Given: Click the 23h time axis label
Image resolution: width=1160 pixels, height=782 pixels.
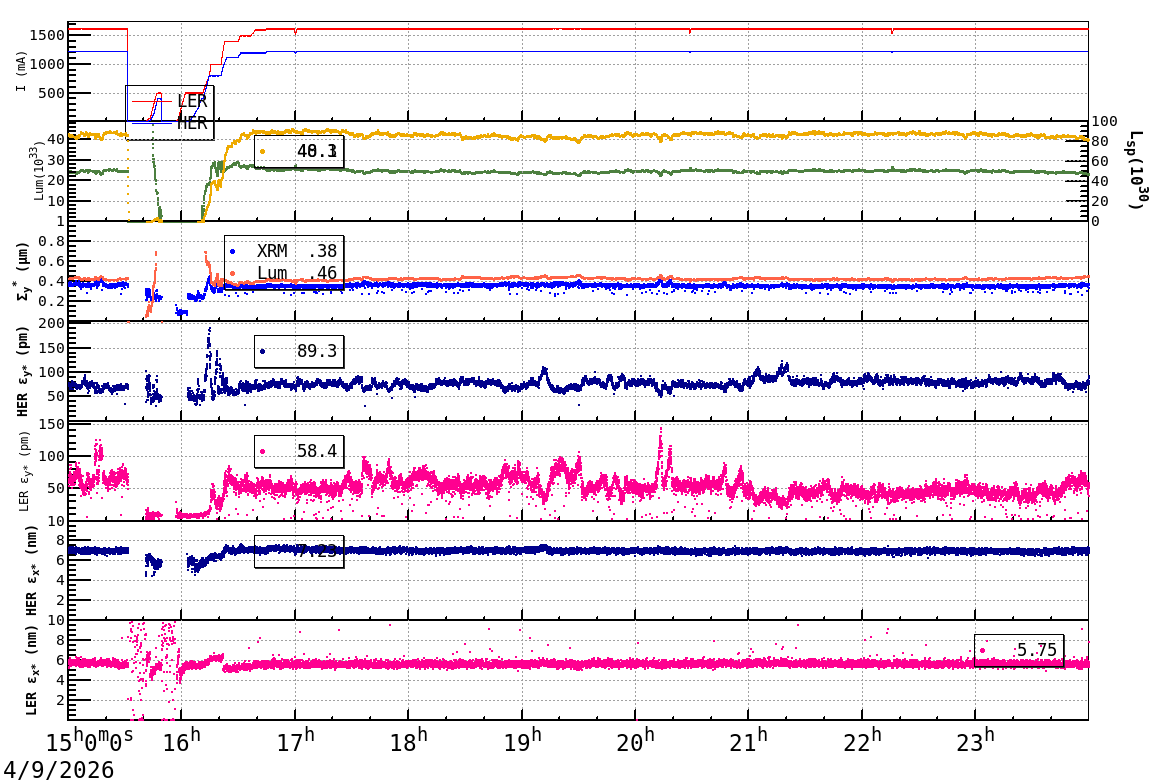Looking at the screenshot, I should 975,741.
